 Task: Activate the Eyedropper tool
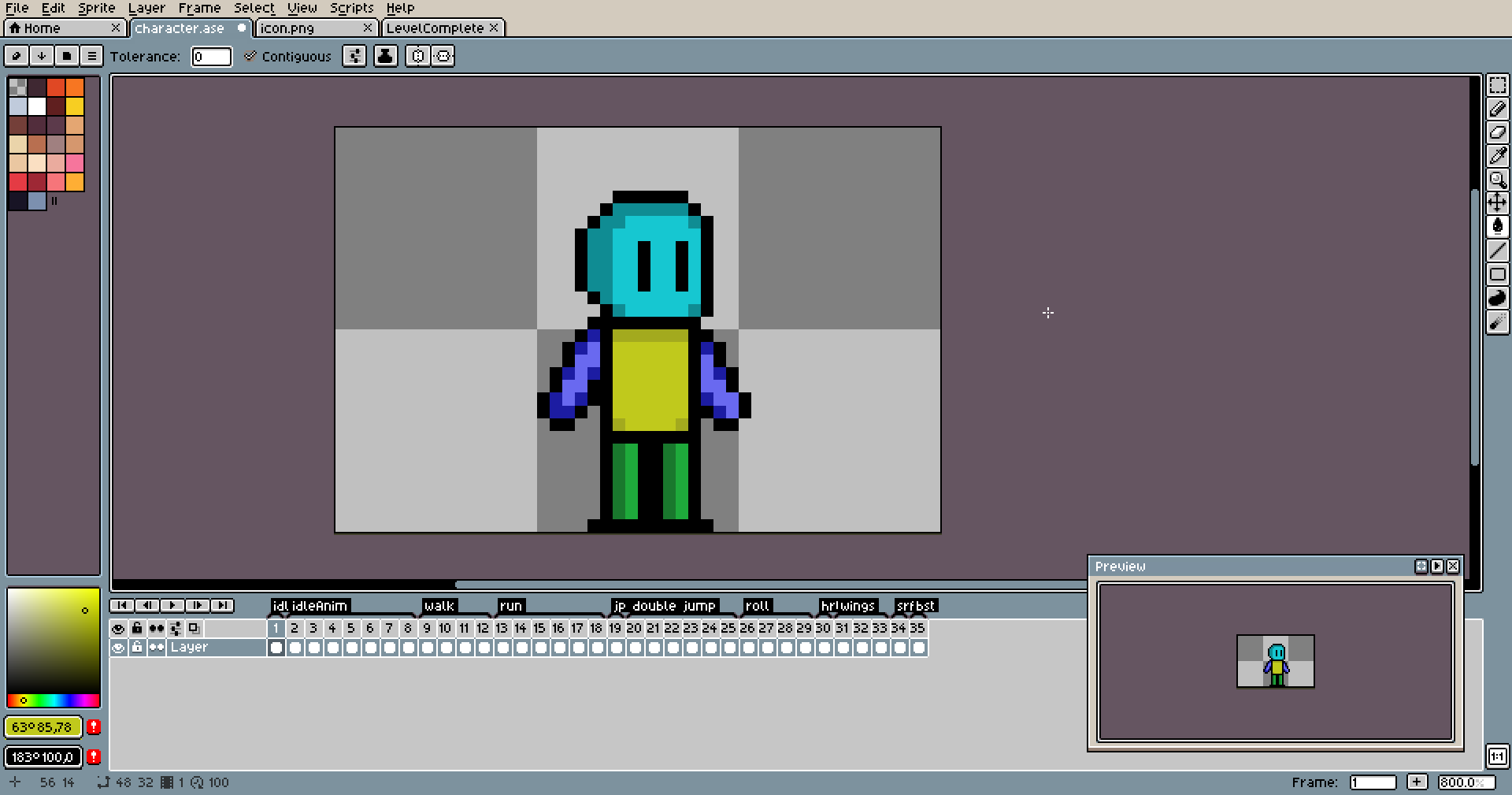[1497, 156]
